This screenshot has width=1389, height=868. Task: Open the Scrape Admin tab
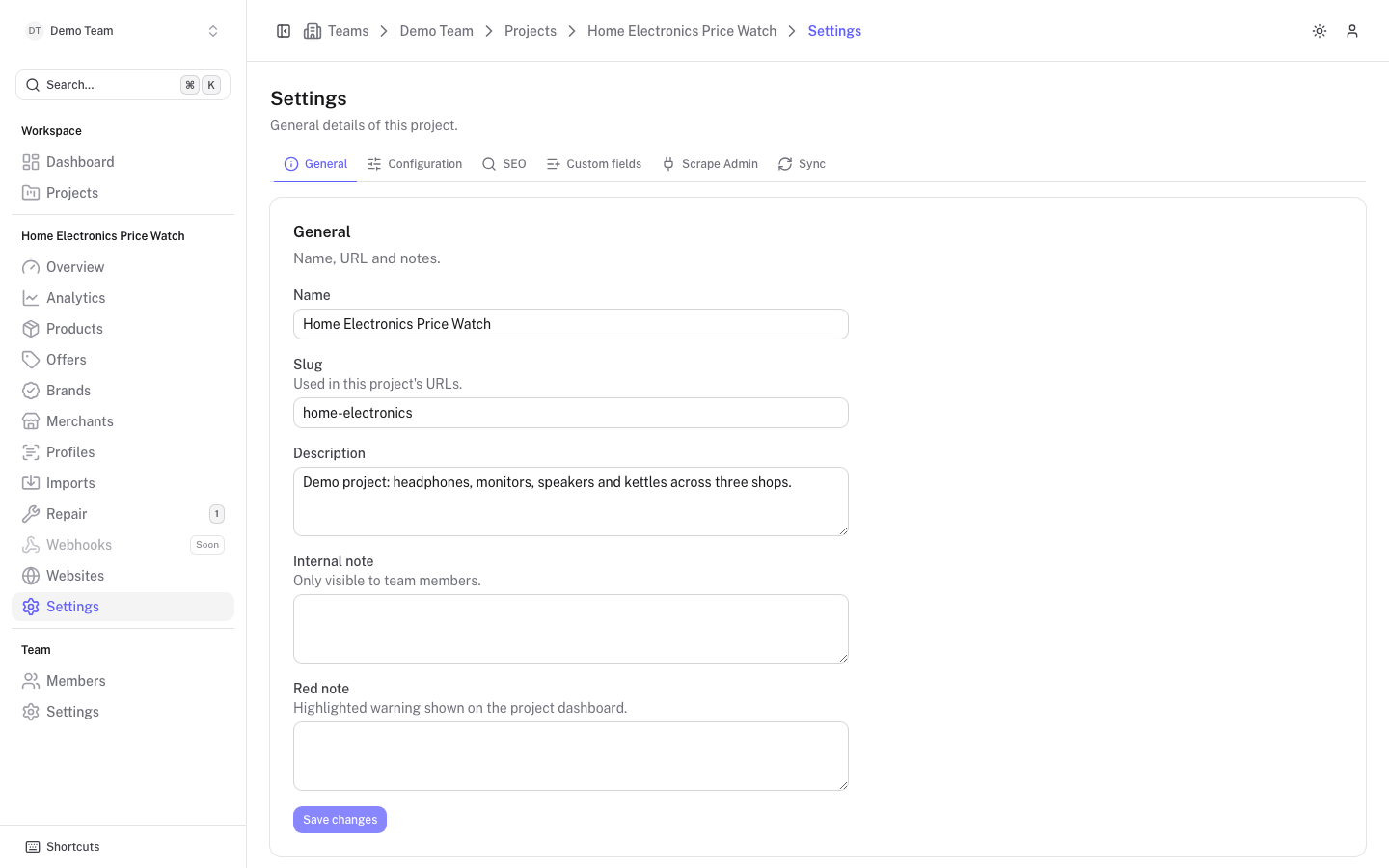click(709, 164)
